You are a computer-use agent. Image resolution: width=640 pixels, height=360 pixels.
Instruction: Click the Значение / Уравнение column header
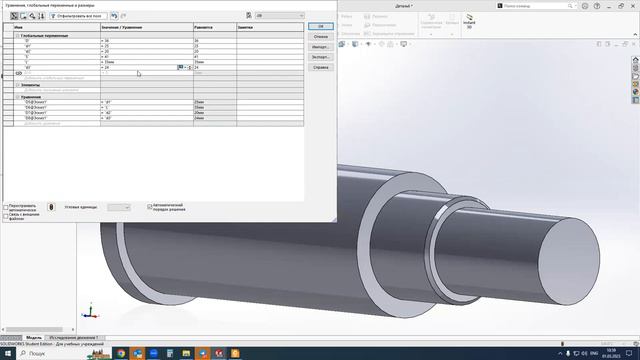[147, 27]
